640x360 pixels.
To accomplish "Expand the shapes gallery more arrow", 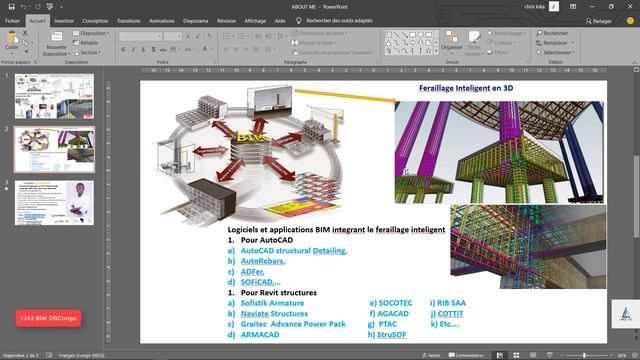I will pyautogui.click(x=436, y=51).
